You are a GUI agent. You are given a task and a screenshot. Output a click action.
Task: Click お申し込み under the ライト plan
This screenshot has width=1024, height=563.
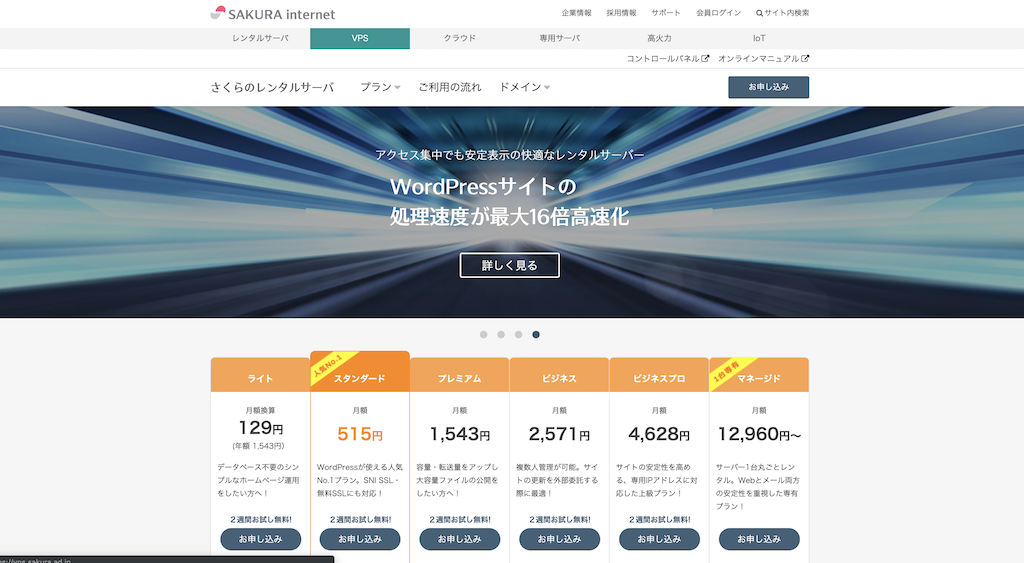tap(261, 539)
